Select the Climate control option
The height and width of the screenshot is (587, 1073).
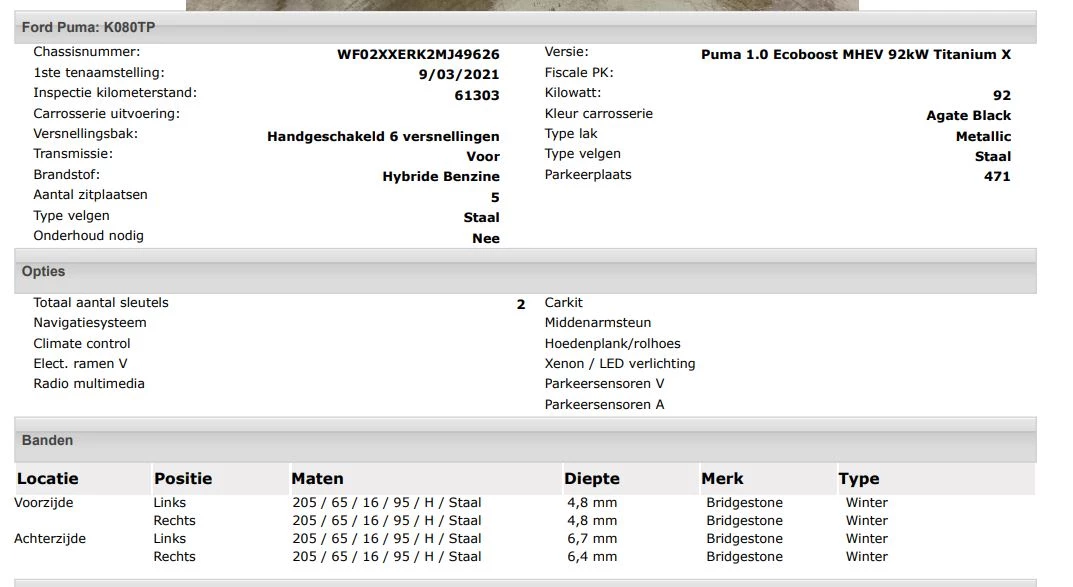tap(81, 343)
